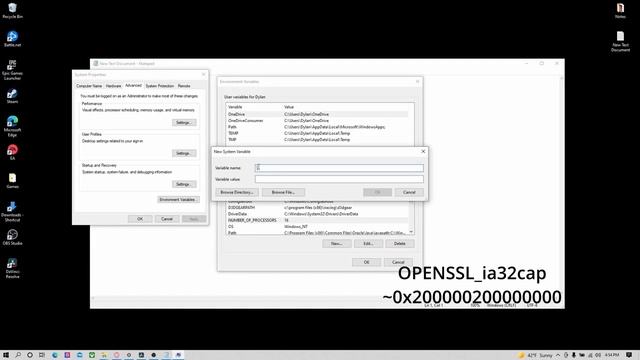The image size is (640, 360).
Task: Open the notification center icon
Action: (629, 355)
